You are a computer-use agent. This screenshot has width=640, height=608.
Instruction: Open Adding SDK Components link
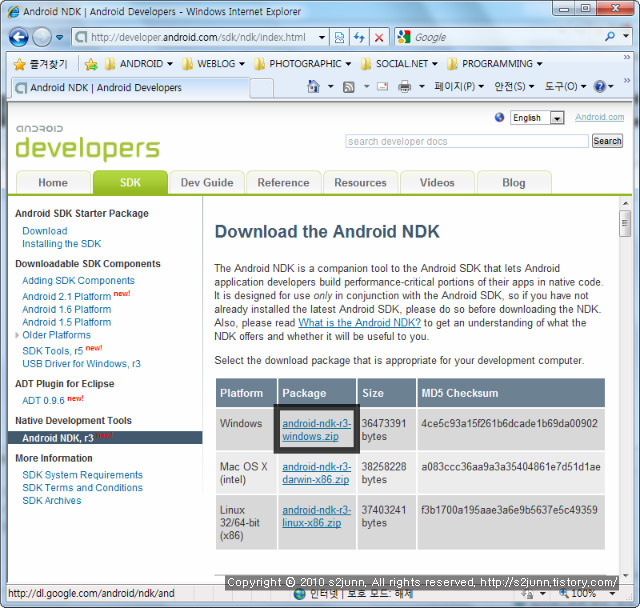tap(78, 281)
